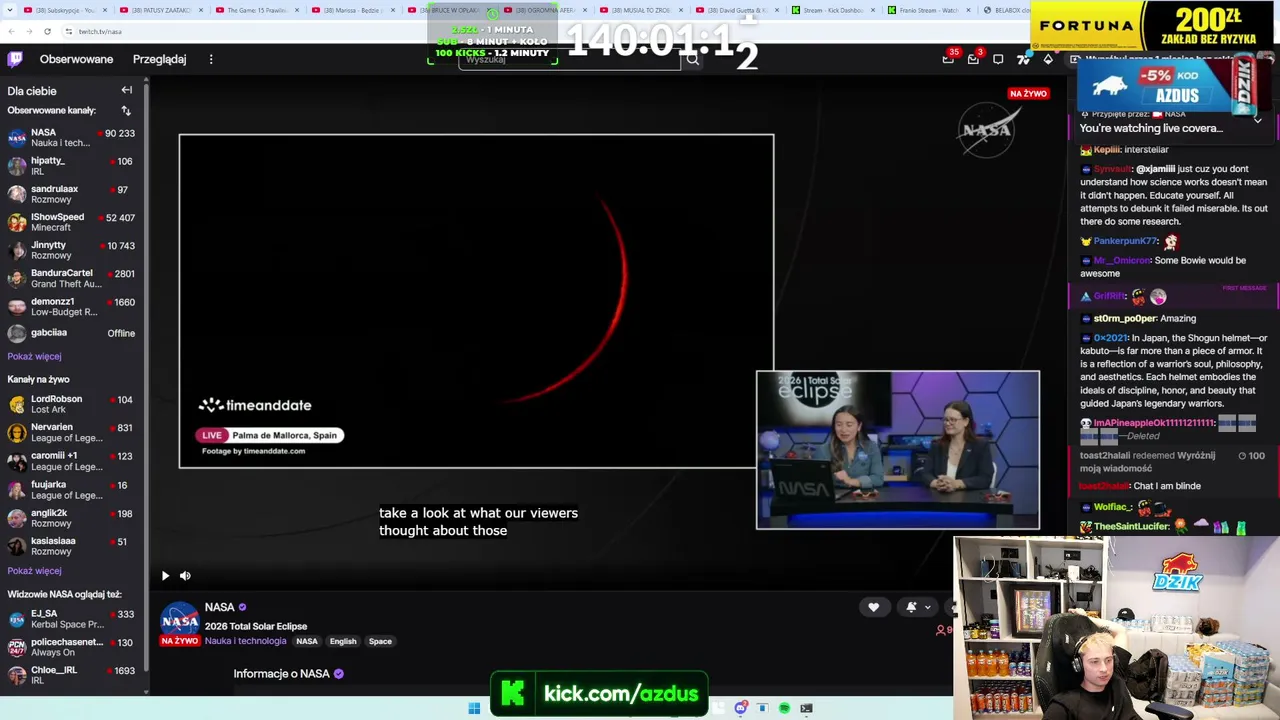The image size is (1280, 720).
Task: Open the Obserwowane tab
Action: tap(76, 59)
